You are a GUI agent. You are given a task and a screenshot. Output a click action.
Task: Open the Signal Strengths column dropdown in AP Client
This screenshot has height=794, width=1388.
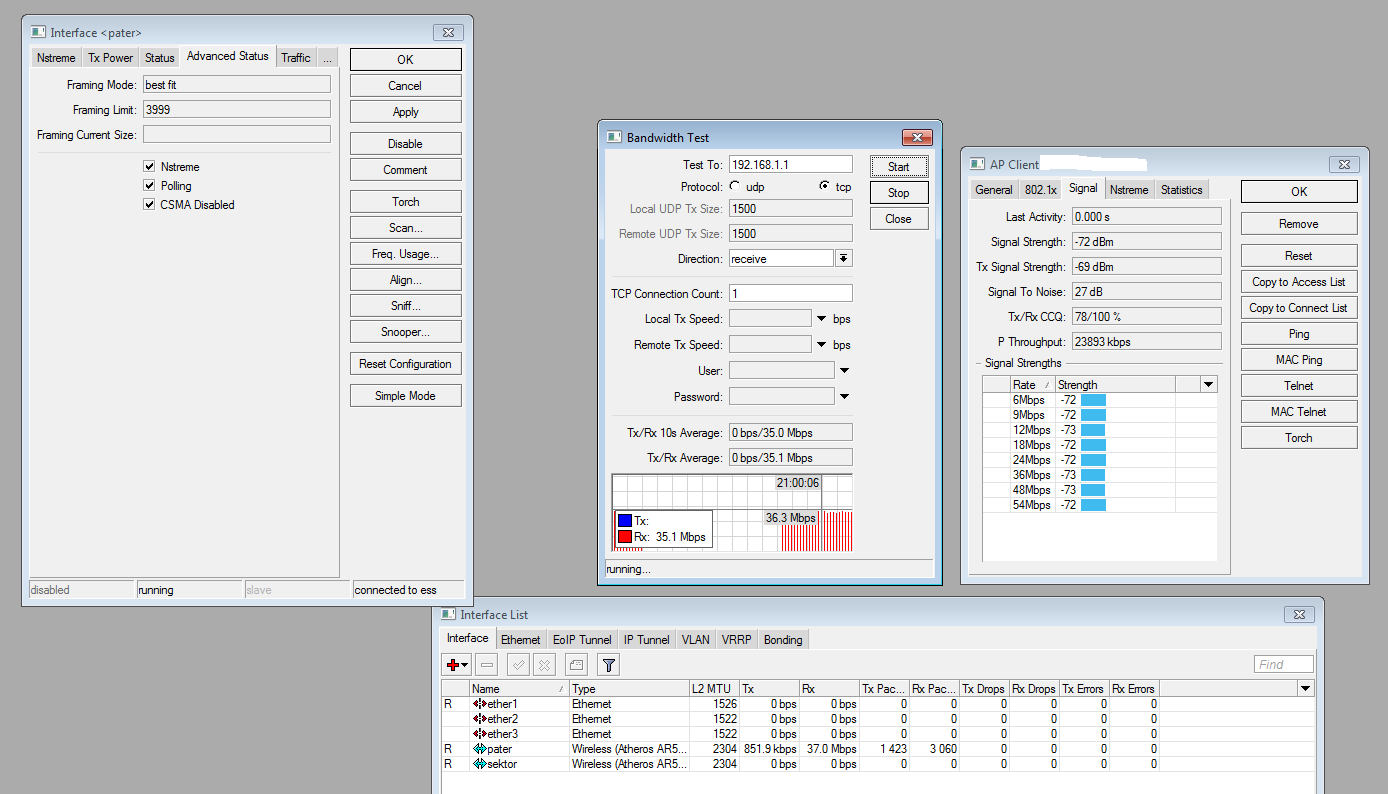pos(1208,385)
